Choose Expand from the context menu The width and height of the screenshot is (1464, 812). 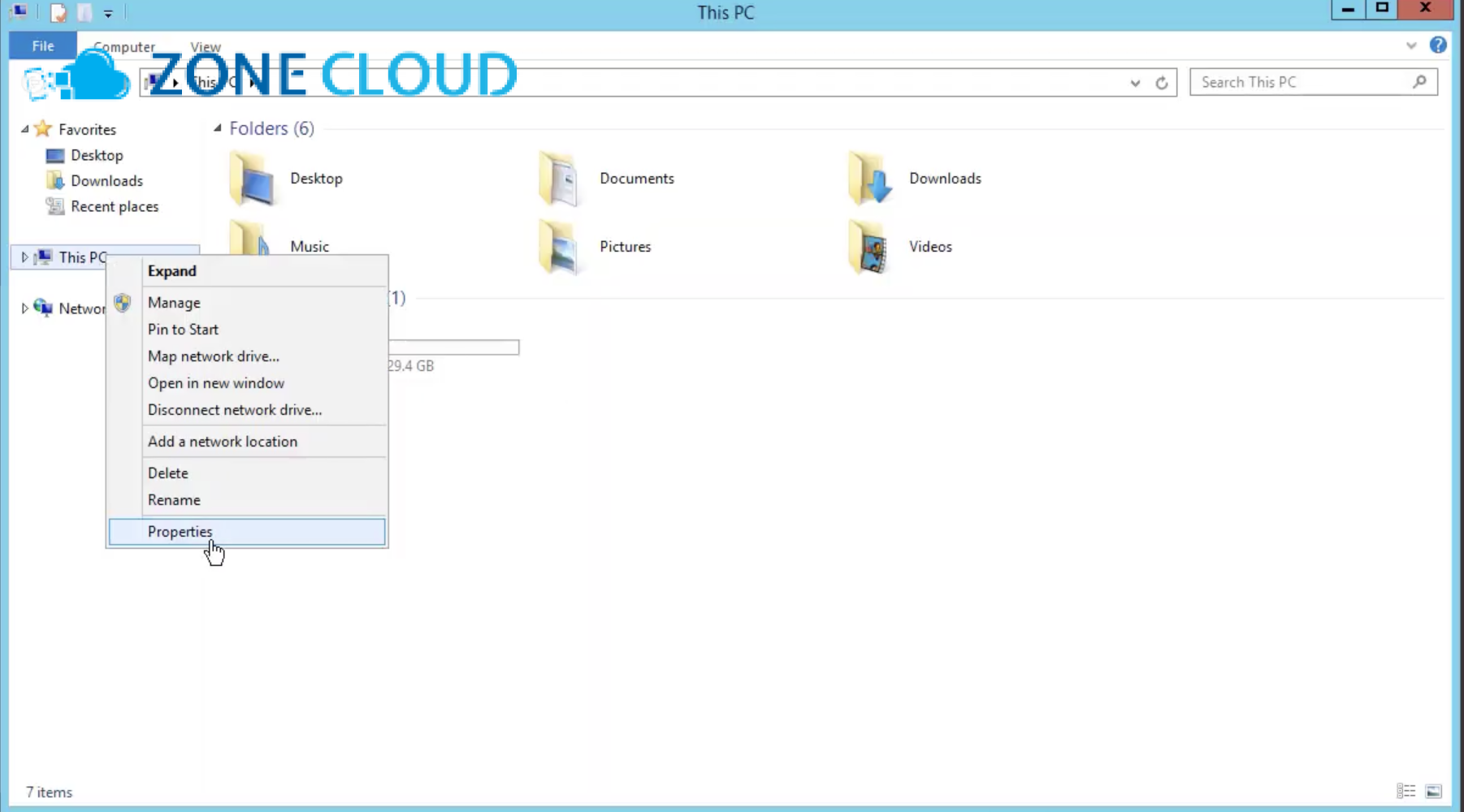pyautogui.click(x=247, y=271)
